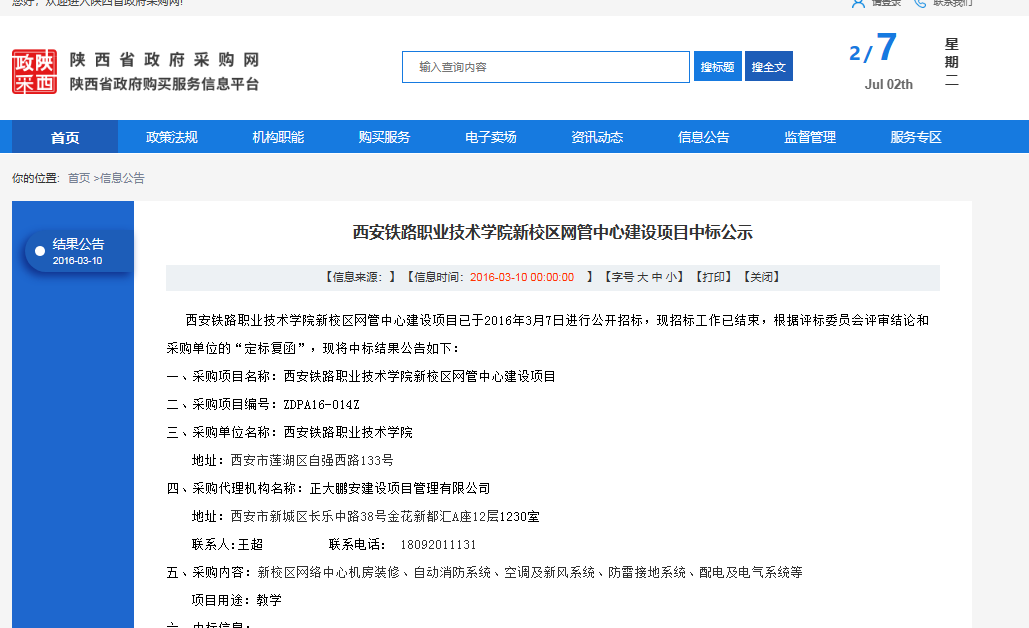
Task: Click the phone contact-us icon at top
Action: pos(919,3)
